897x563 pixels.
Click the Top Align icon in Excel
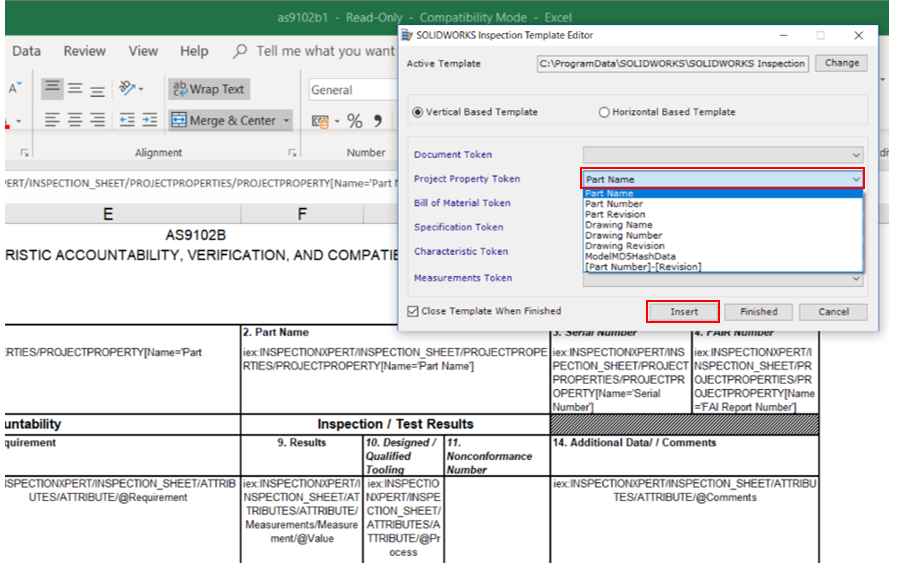pyautogui.click(x=53, y=88)
